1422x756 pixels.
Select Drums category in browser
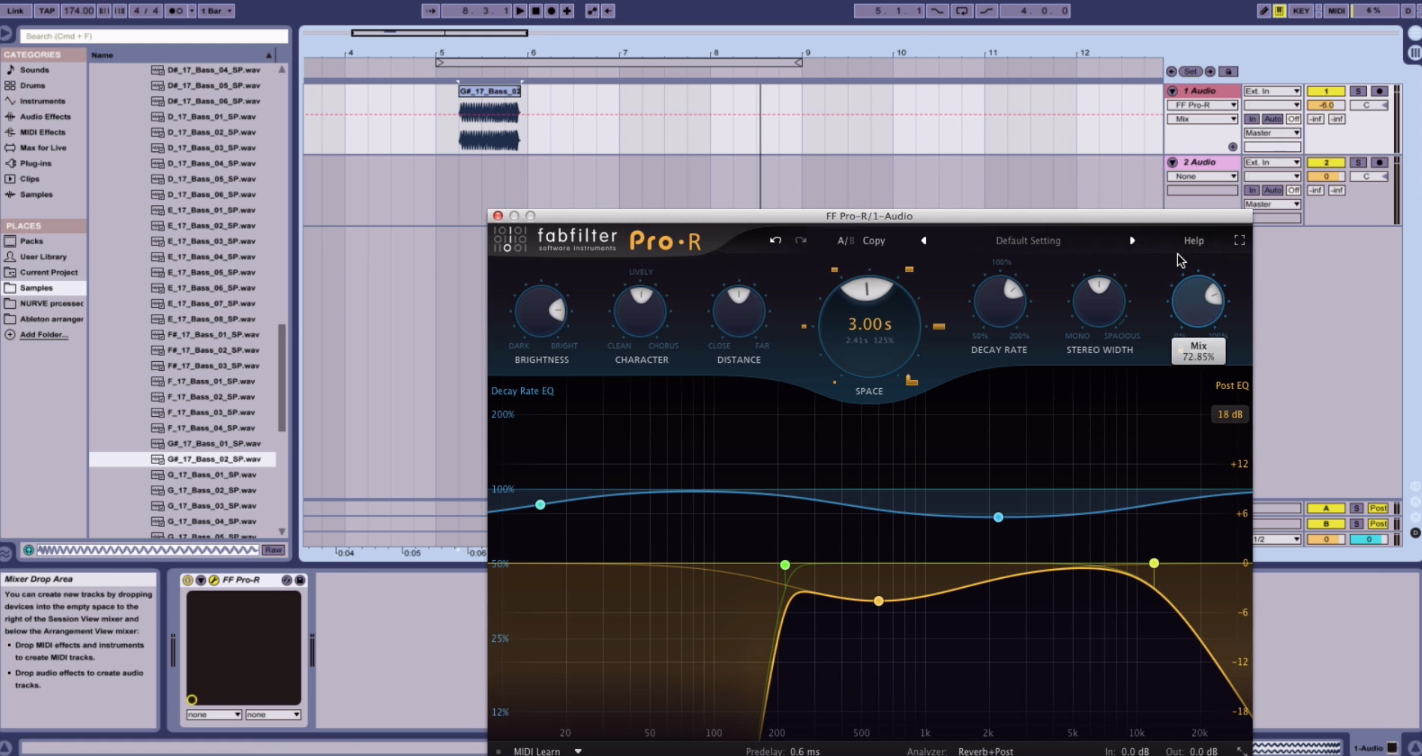click(32, 86)
